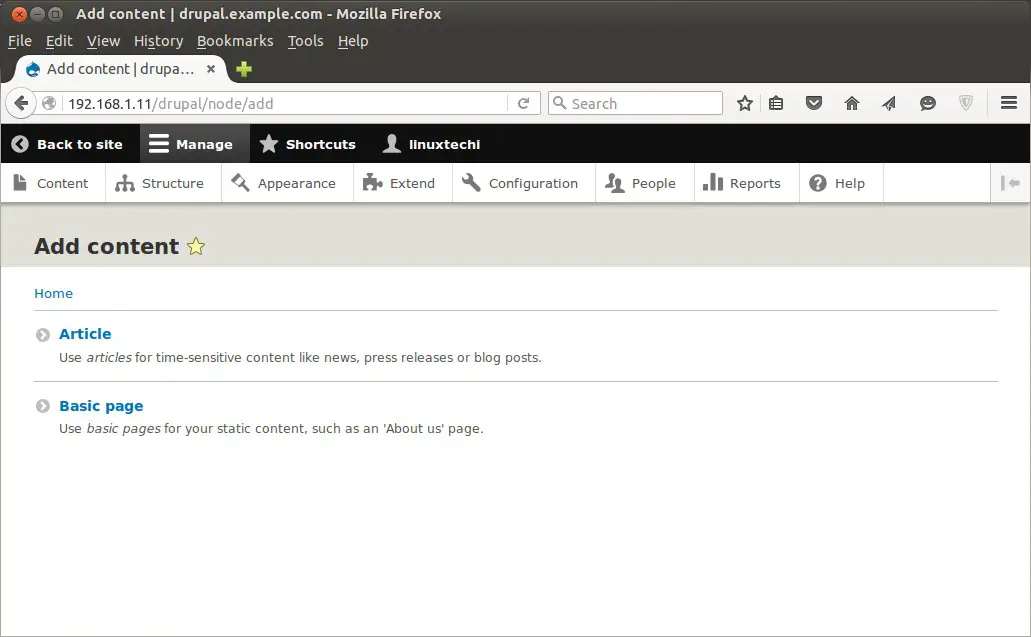Go back to site
The width and height of the screenshot is (1031, 637).
click(x=67, y=144)
